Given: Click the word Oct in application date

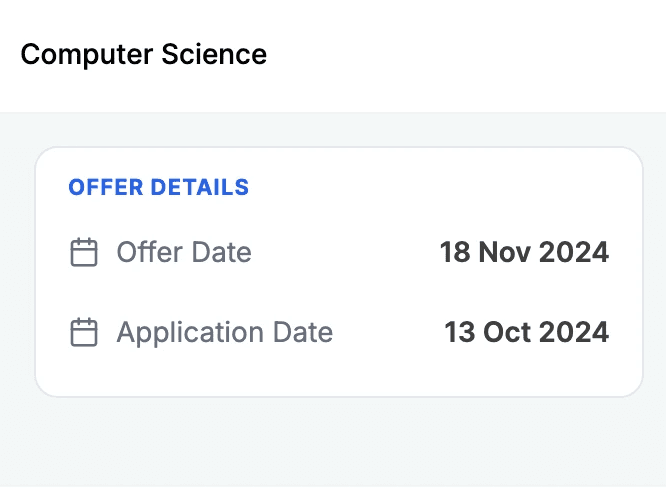Looking at the screenshot, I should point(508,332).
